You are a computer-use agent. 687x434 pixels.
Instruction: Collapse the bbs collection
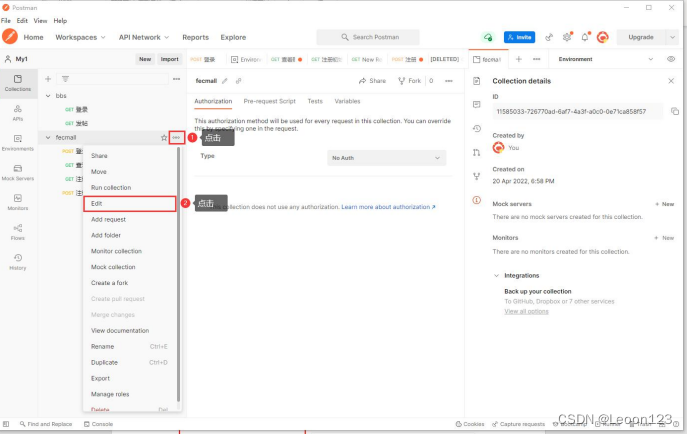tap(48, 95)
